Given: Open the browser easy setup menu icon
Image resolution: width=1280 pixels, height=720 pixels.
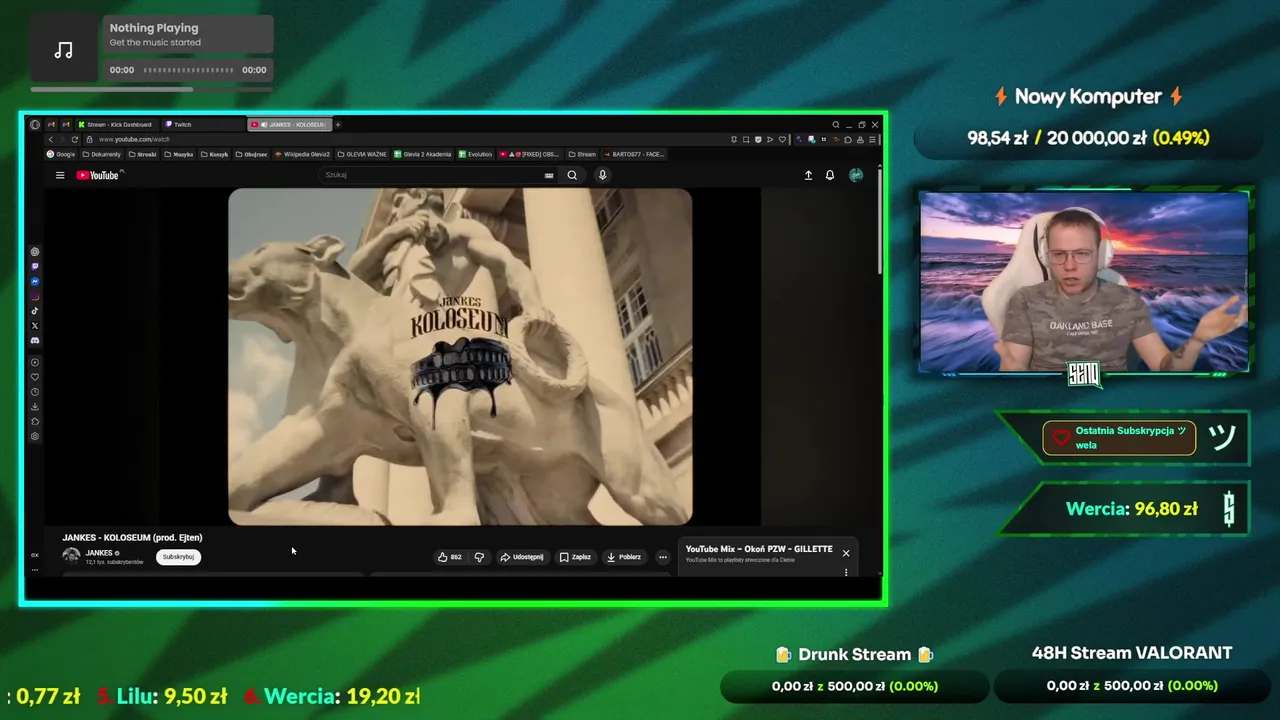Looking at the screenshot, I should [x=872, y=139].
